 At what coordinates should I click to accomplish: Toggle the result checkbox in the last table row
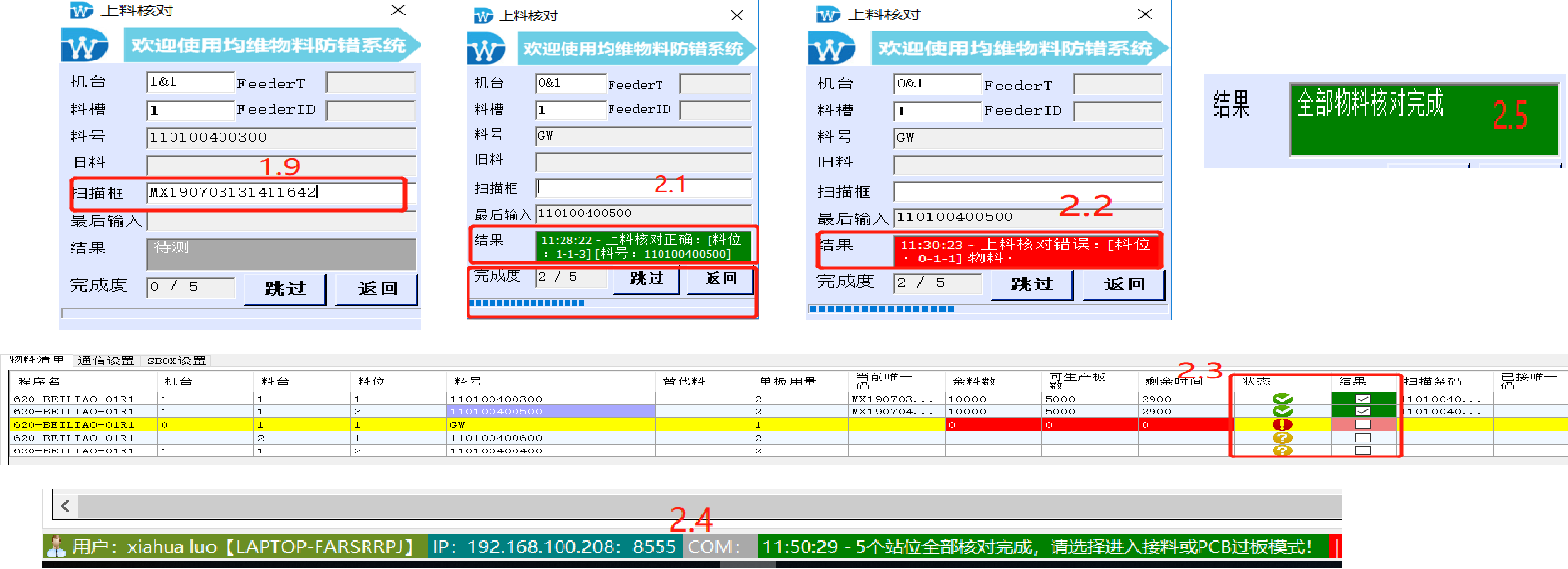tap(1362, 450)
